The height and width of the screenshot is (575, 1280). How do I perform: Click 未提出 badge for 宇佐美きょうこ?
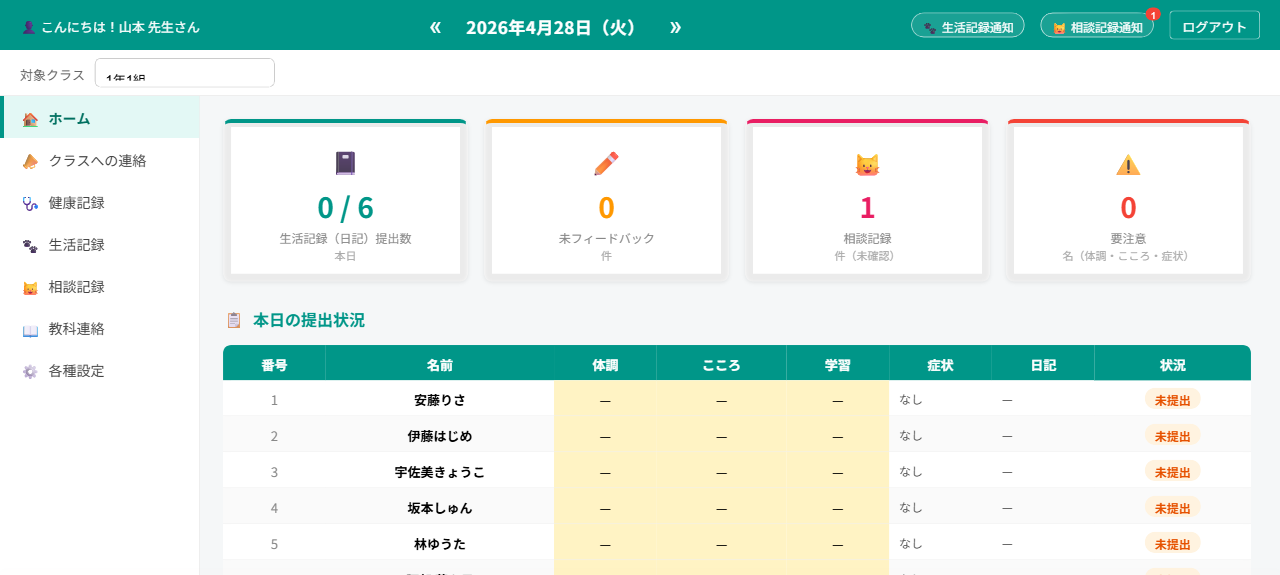tap(1173, 472)
